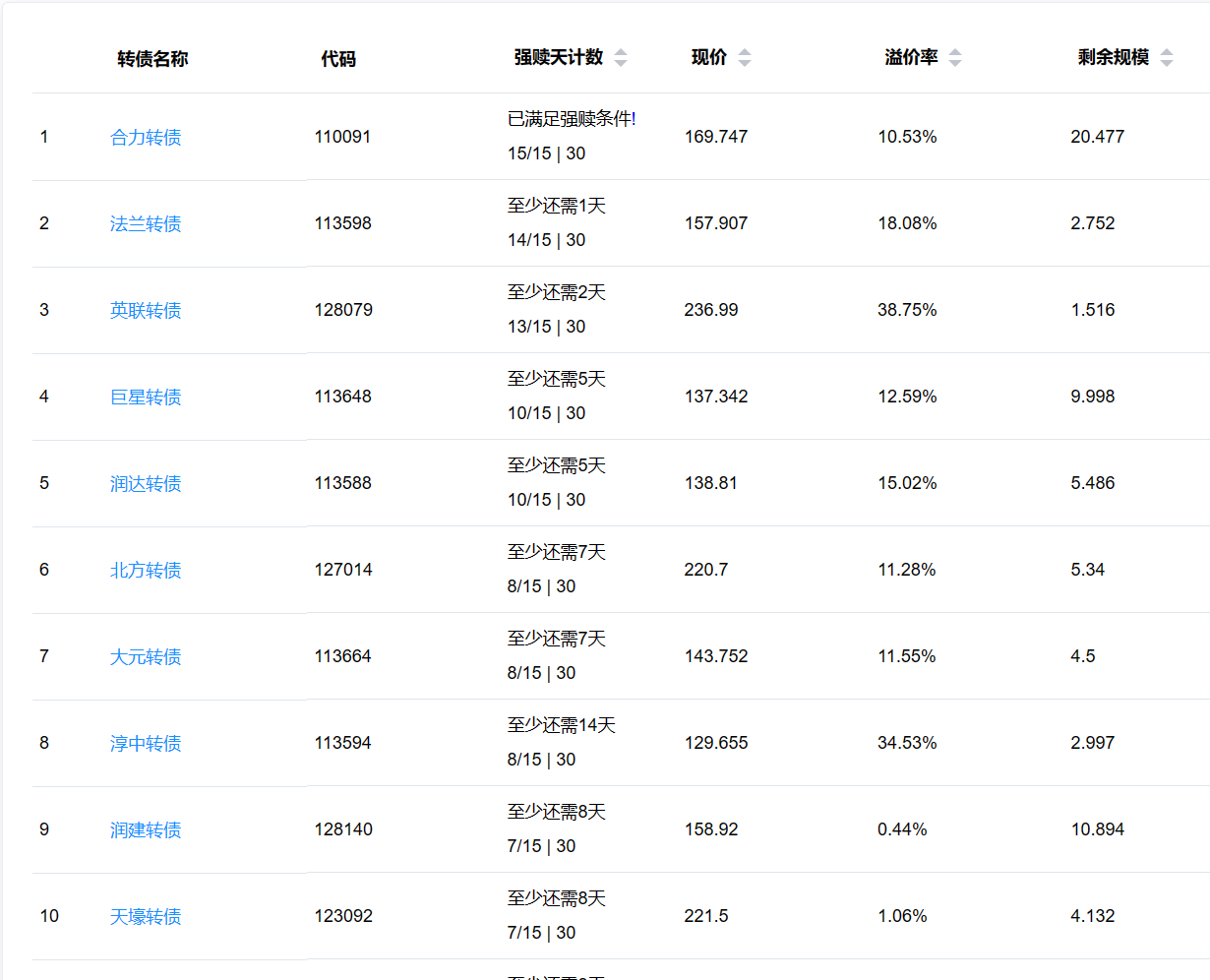Click the 英联转债 link
The image size is (1210, 980).
pos(146,311)
